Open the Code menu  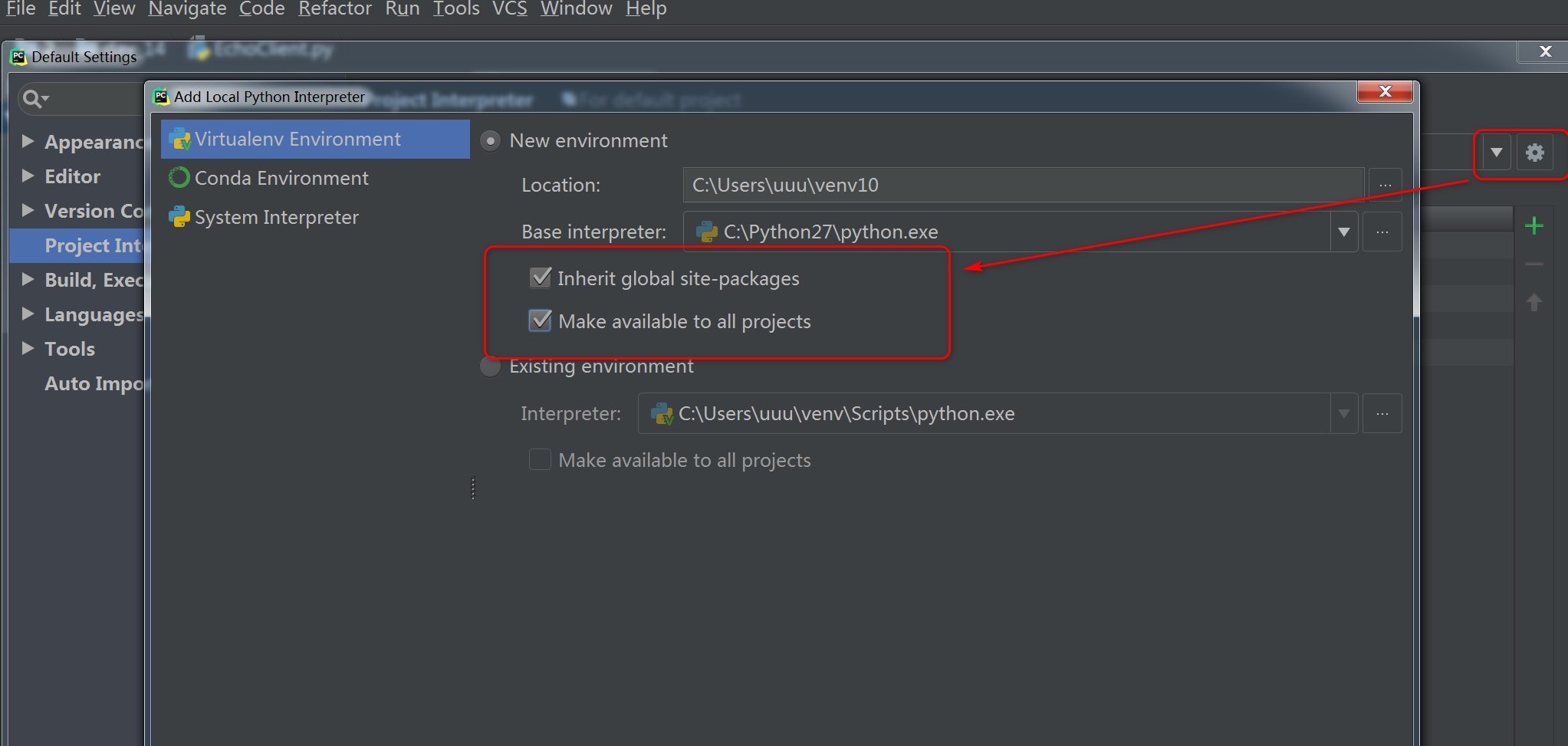[x=261, y=8]
